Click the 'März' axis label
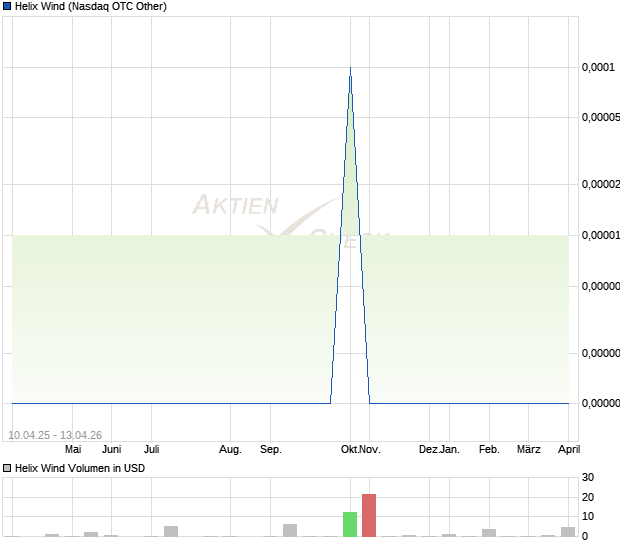 (x=529, y=449)
